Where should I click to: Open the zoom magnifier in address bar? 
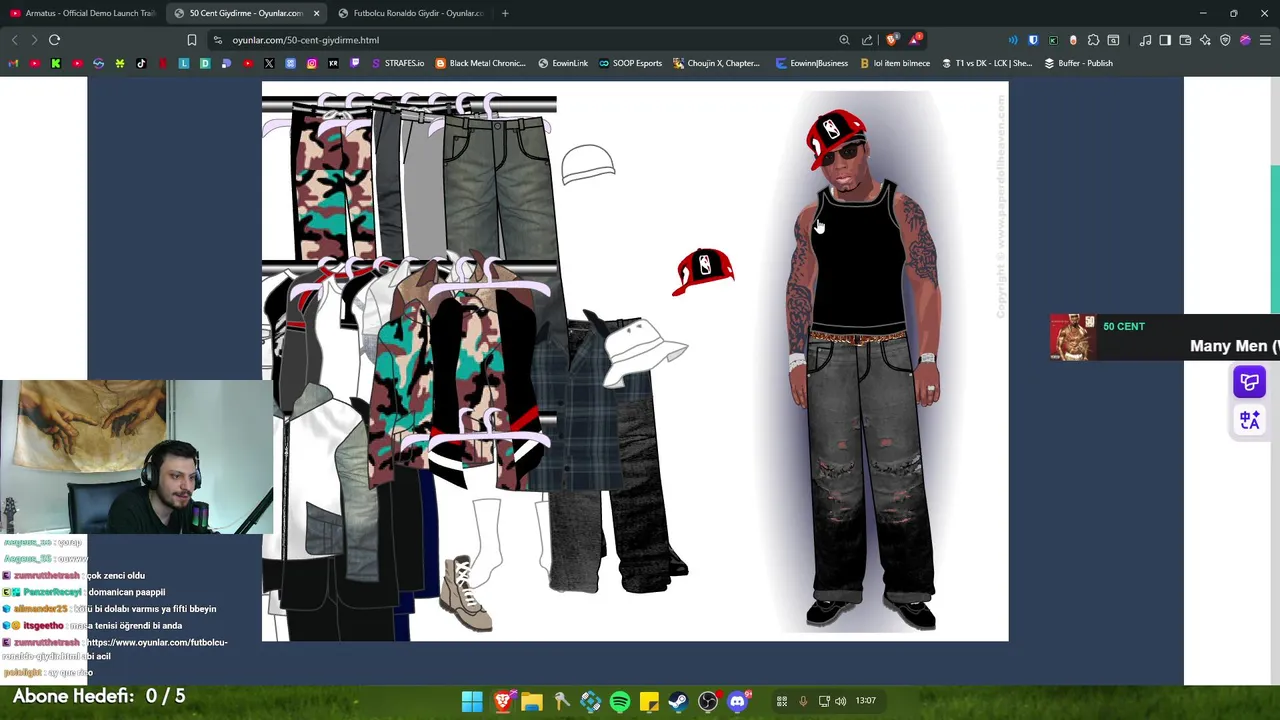pos(844,40)
